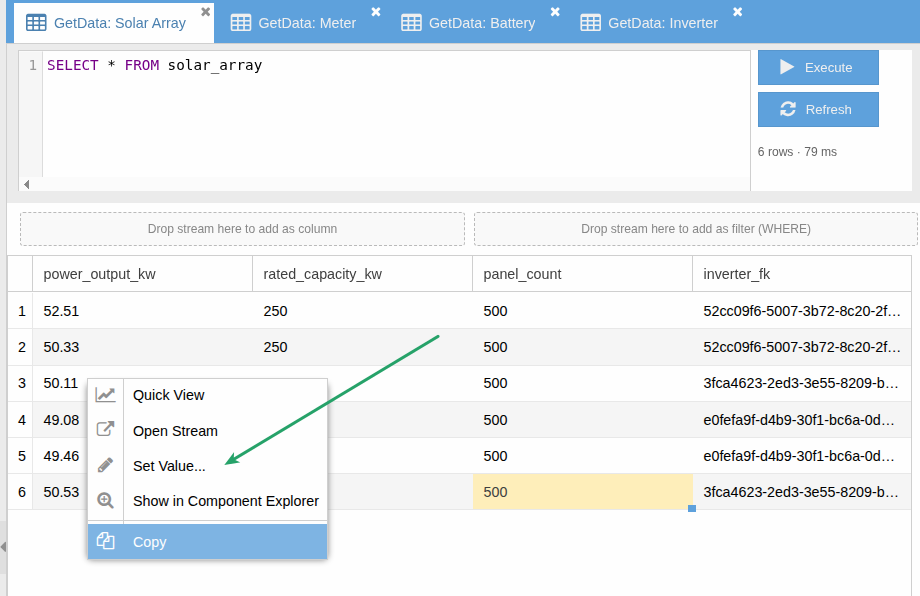This screenshot has height=596, width=920.
Task: Select inverter_fk value in row 1
Action: coord(802,311)
